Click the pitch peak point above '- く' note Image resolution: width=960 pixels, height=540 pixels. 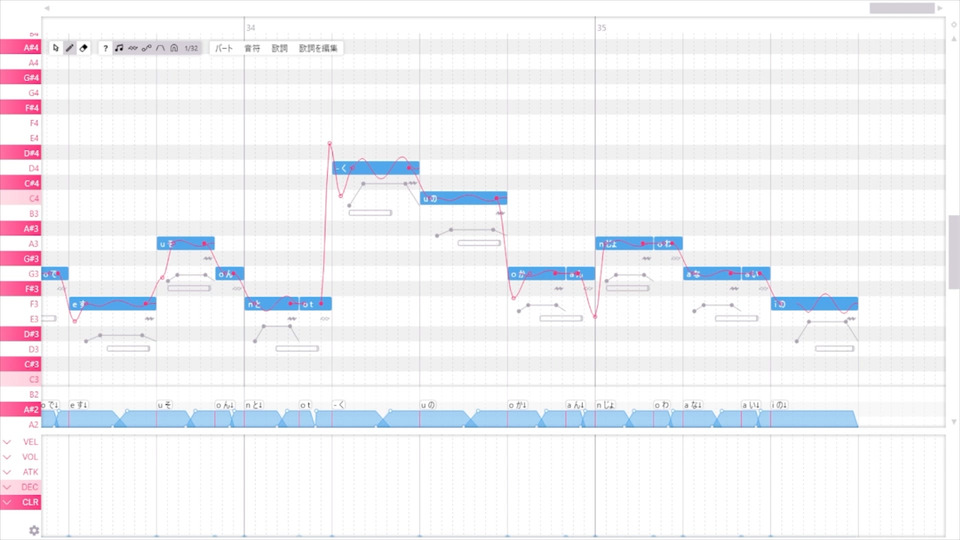coord(329,144)
